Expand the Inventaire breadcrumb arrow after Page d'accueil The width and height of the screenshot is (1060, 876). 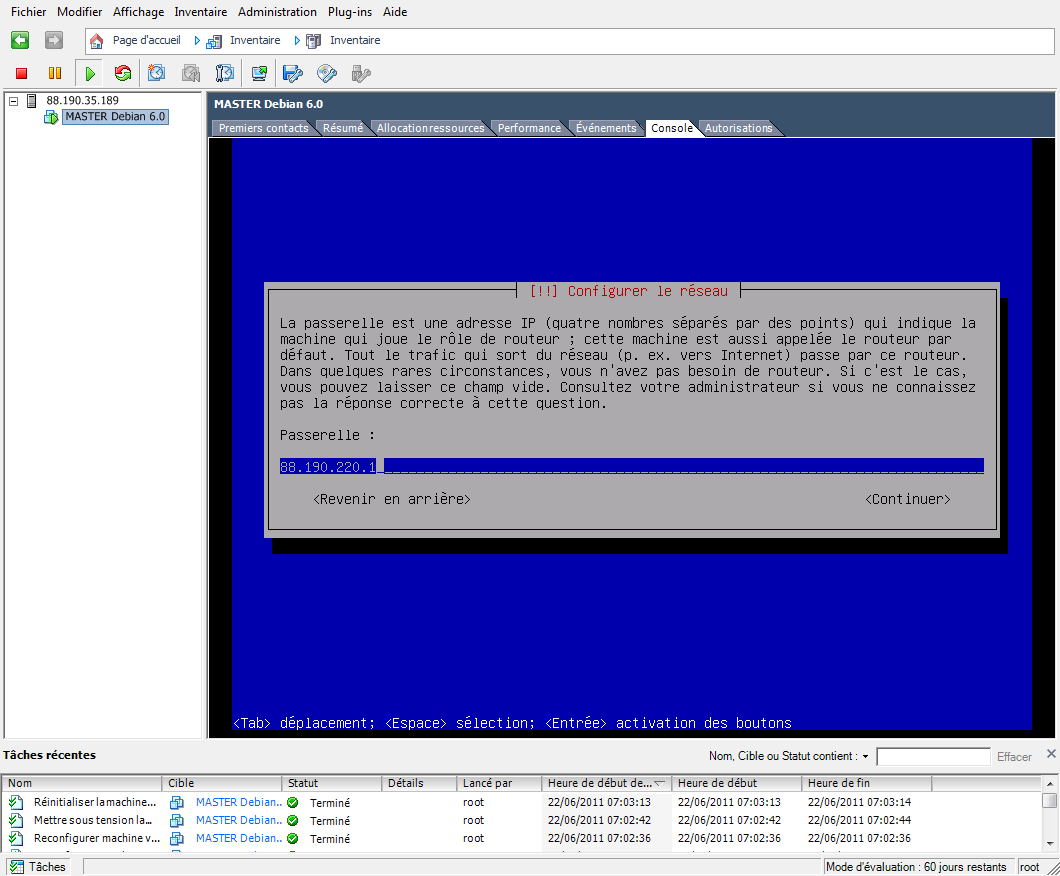tap(197, 41)
